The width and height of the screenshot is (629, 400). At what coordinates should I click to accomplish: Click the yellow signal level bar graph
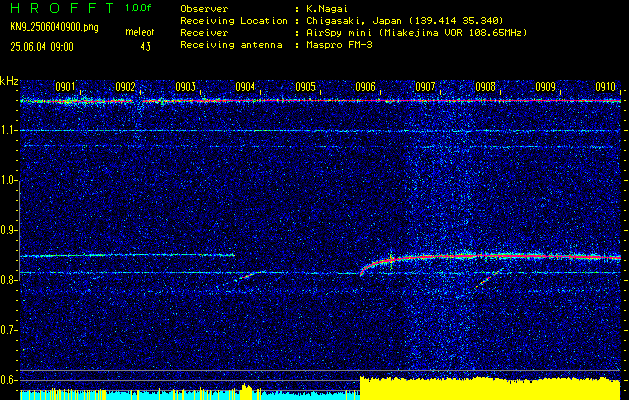click(x=490, y=388)
